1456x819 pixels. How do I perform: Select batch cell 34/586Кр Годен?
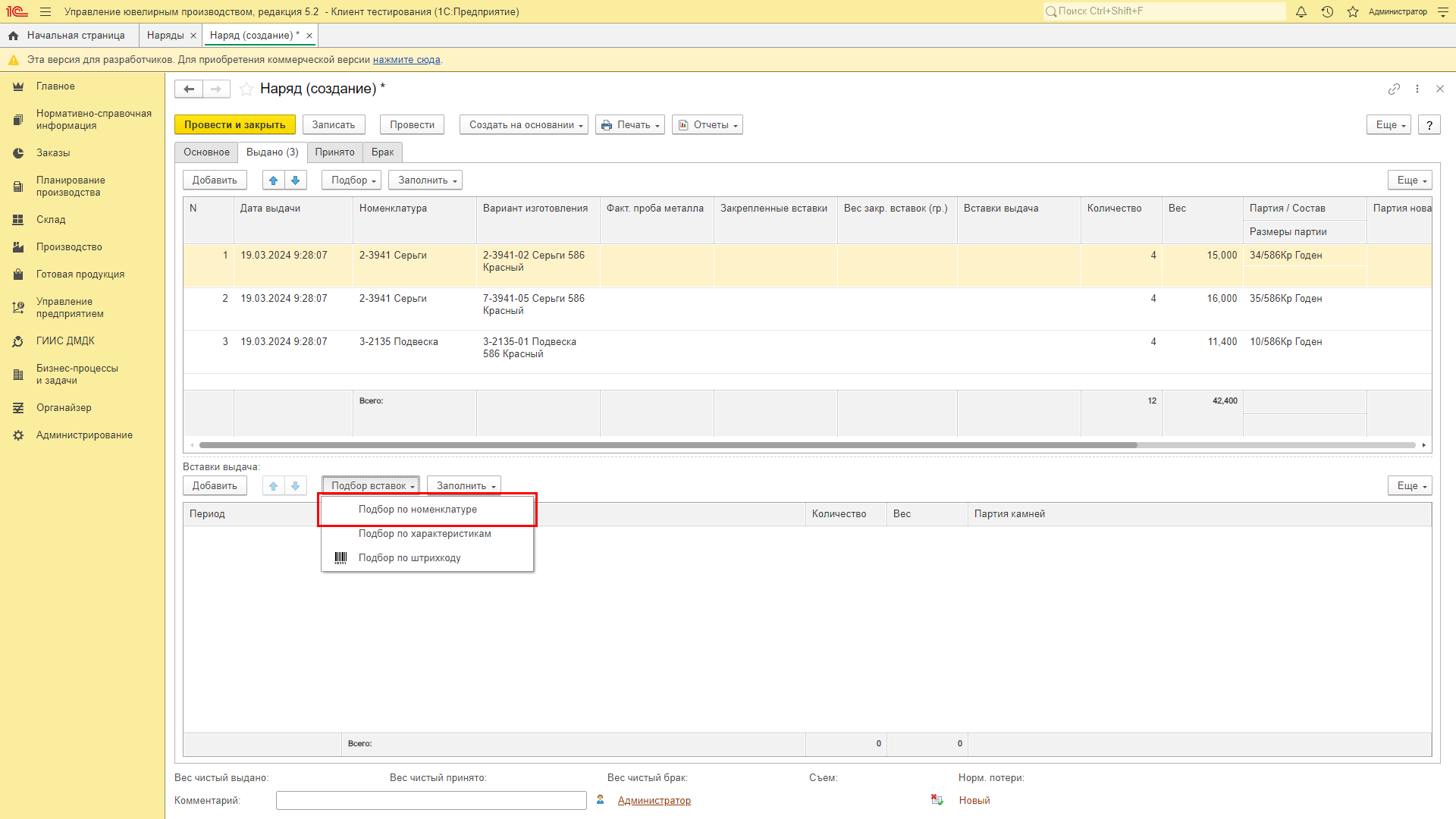[x=1304, y=256]
